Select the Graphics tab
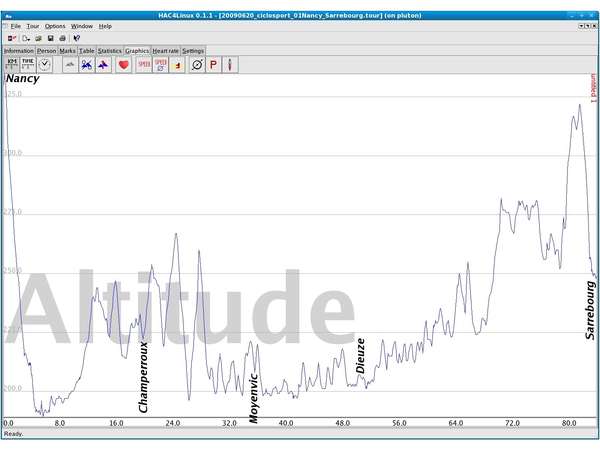The height and width of the screenshot is (450, 600). [x=137, y=51]
